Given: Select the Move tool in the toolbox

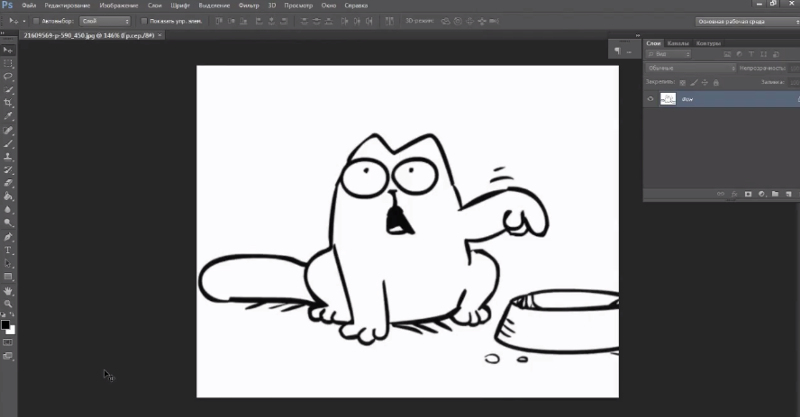Looking at the screenshot, I should tap(8, 50).
